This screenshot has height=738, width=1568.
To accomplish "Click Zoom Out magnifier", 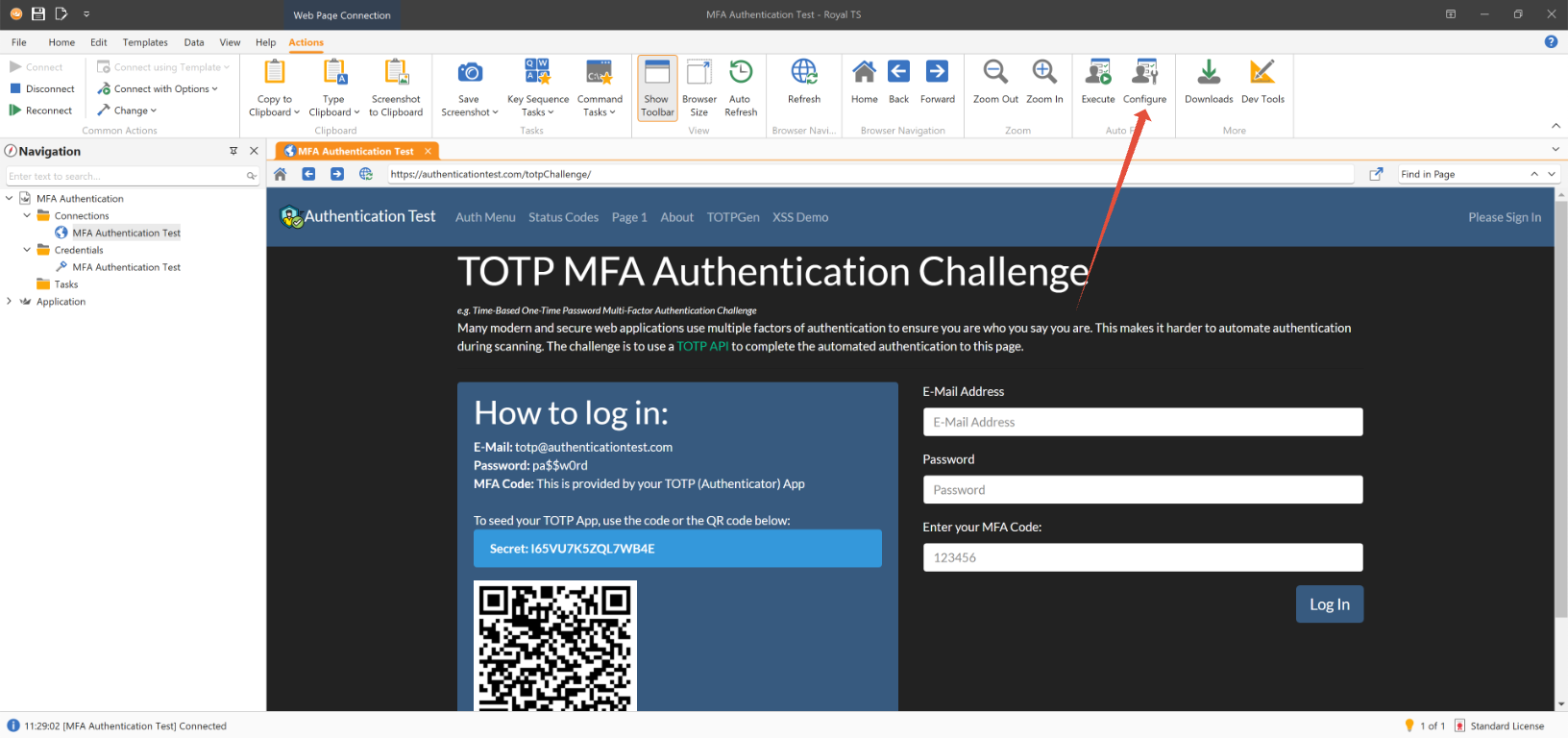I will (x=995, y=72).
